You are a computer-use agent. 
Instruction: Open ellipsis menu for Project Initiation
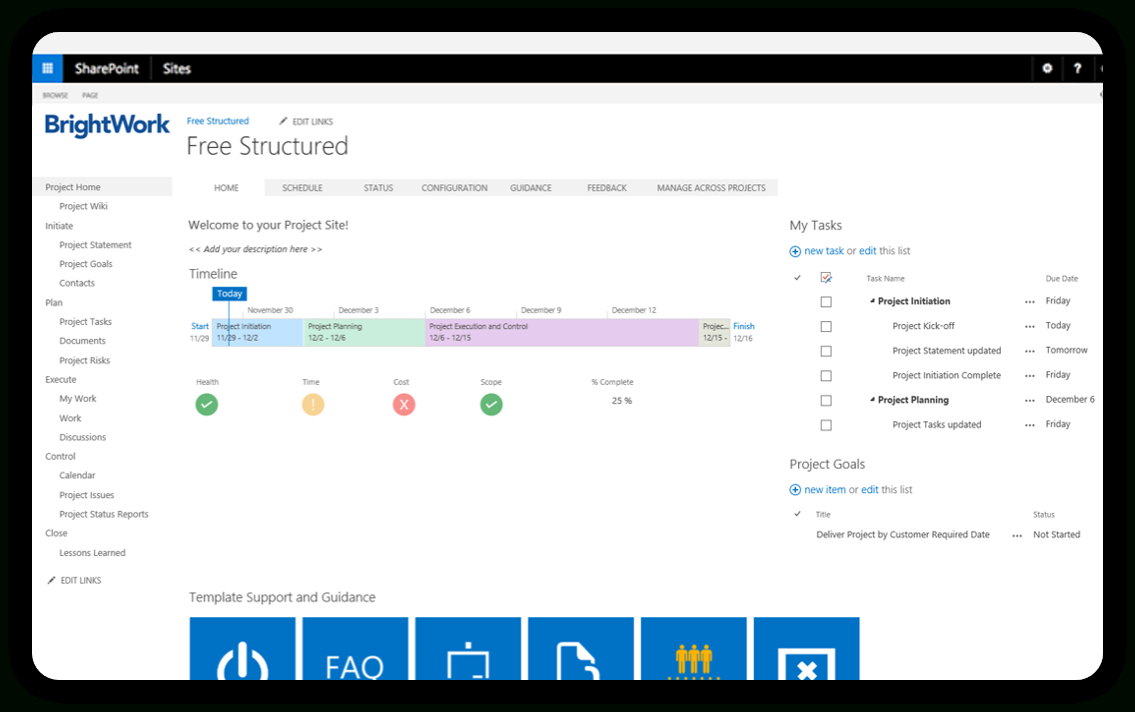(x=1030, y=302)
